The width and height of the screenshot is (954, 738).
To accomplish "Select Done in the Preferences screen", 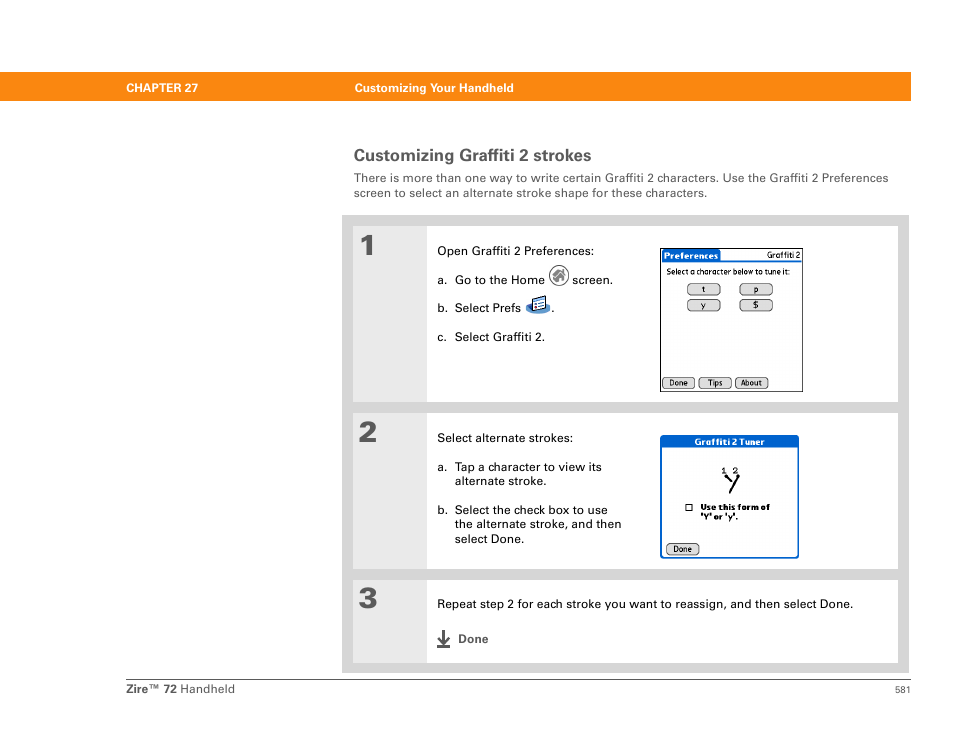I will click(678, 383).
